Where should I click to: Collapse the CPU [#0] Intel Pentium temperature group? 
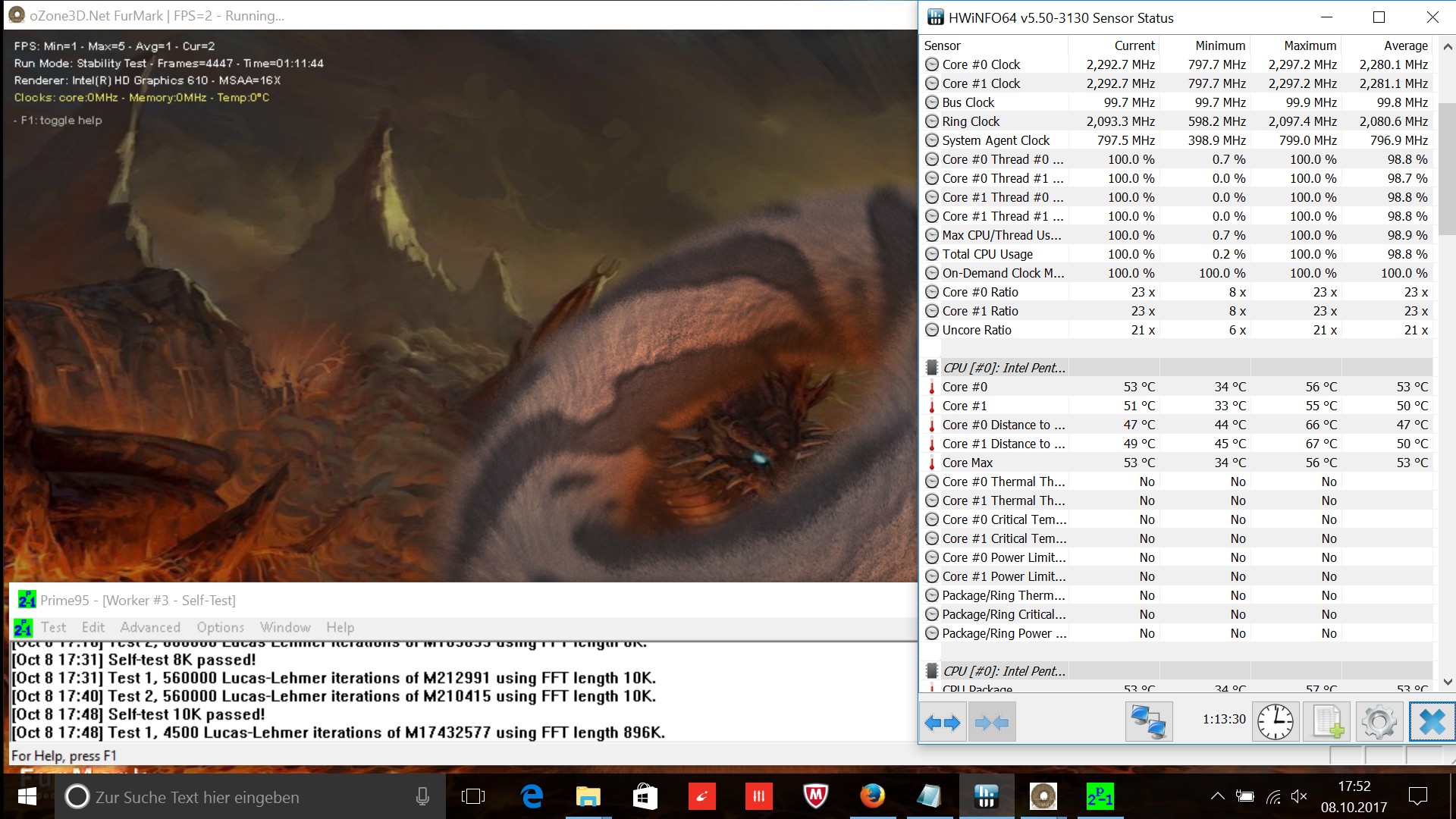coord(1004,368)
